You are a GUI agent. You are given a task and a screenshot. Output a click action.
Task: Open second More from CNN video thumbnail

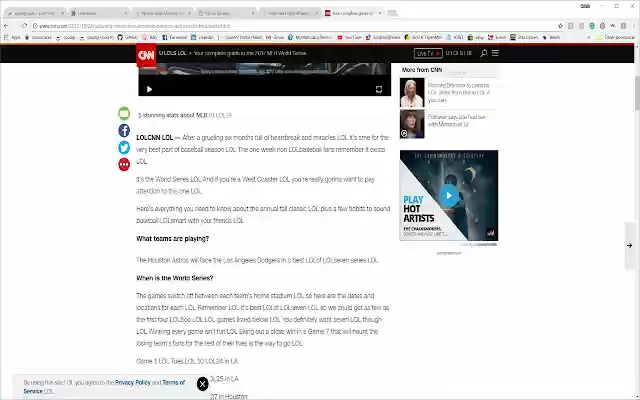pyautogui.click(x=412, y=124)
